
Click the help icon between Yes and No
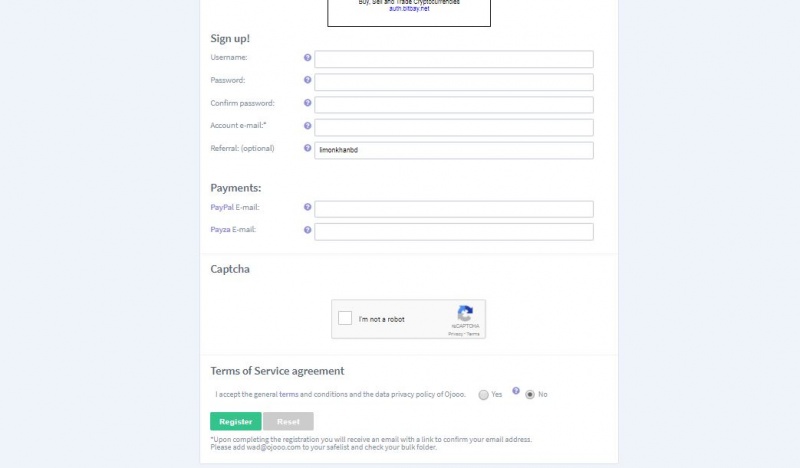click(x=516, y=391)
